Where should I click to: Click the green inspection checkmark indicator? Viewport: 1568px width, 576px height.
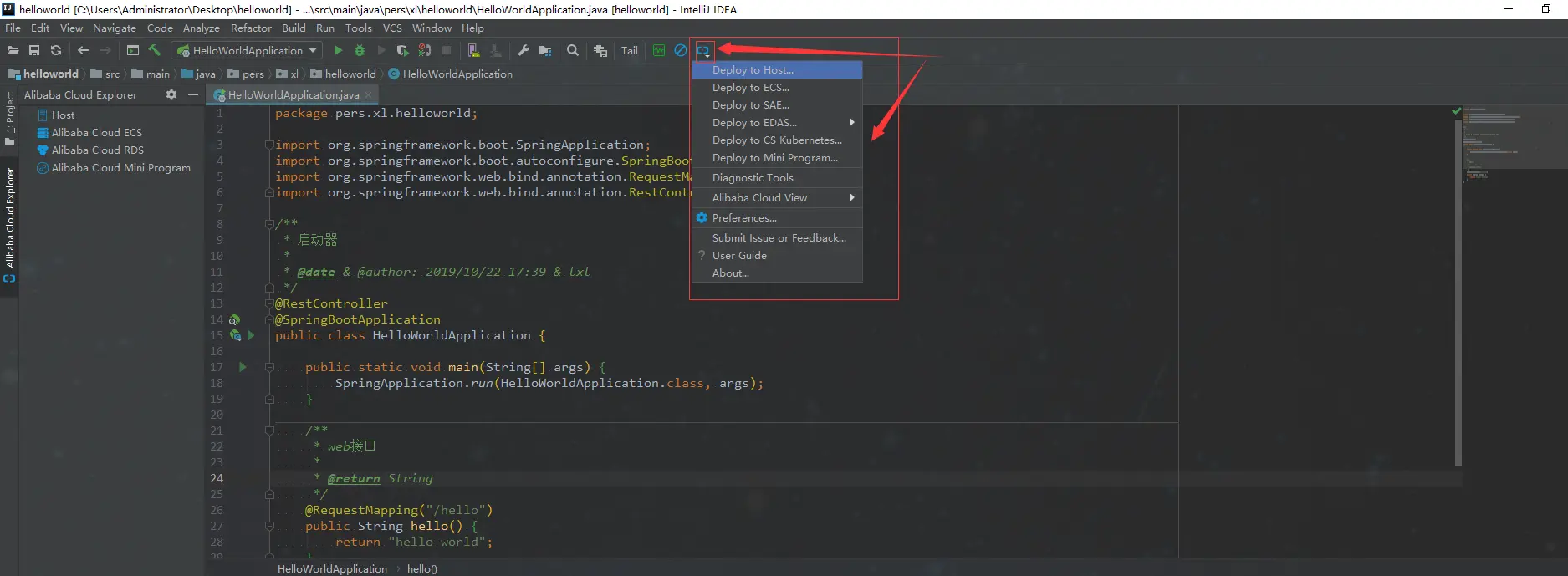[1456, 110]
